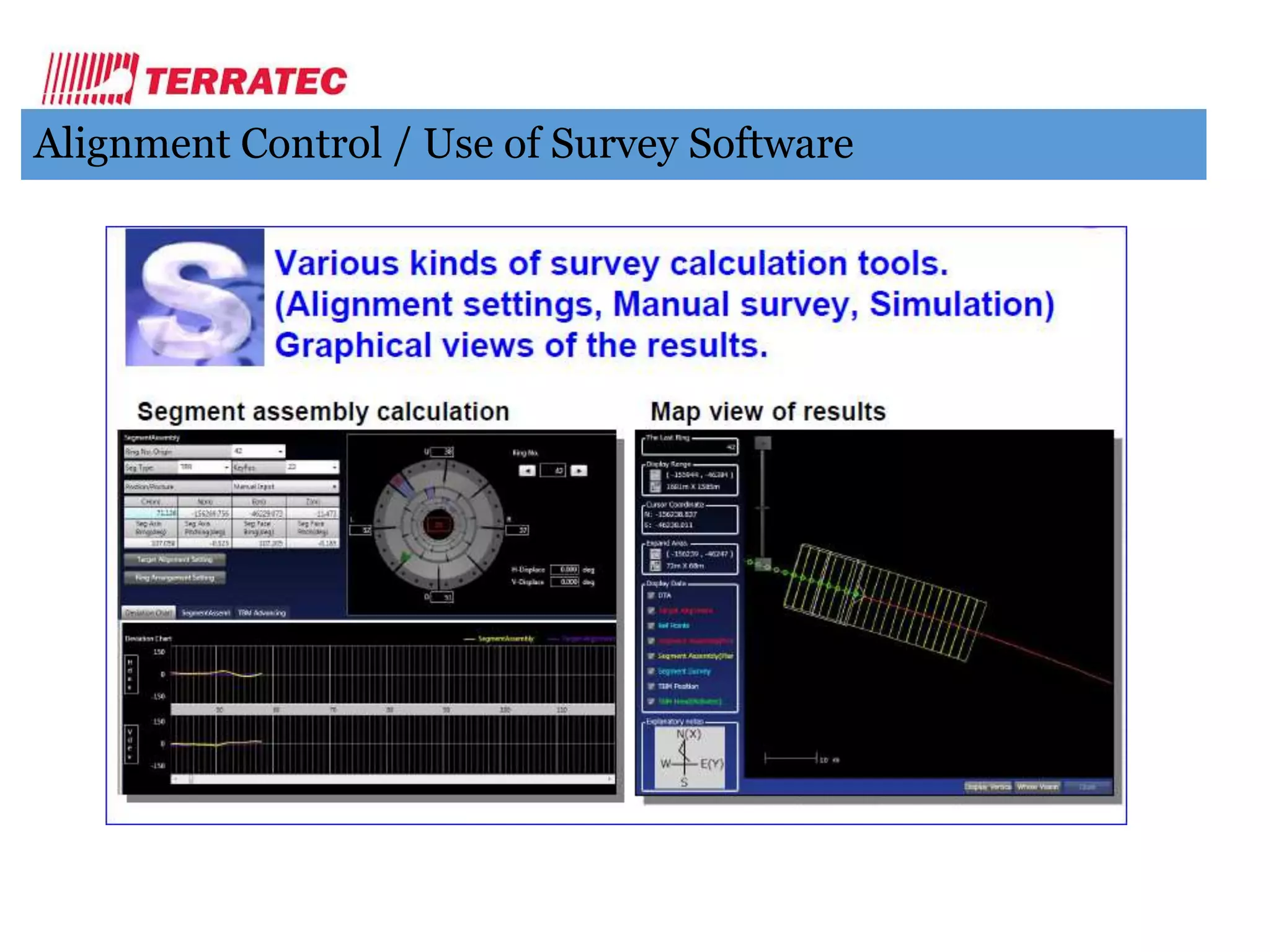Click Display Range coordinate icon

pos(655,475)
